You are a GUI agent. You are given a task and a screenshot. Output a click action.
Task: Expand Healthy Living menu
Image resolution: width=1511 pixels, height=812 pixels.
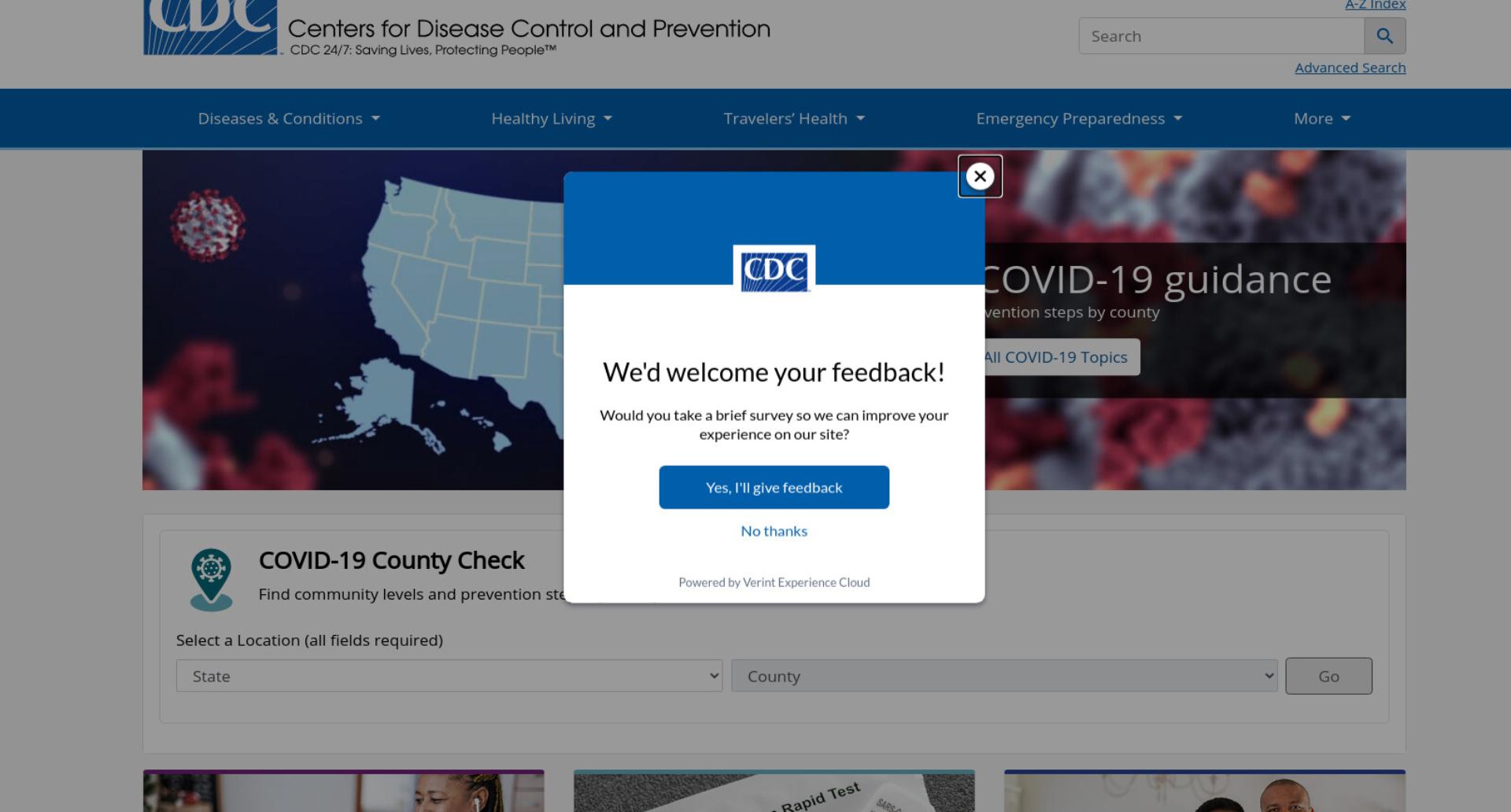pyautogui.click(x=552, y=119)
